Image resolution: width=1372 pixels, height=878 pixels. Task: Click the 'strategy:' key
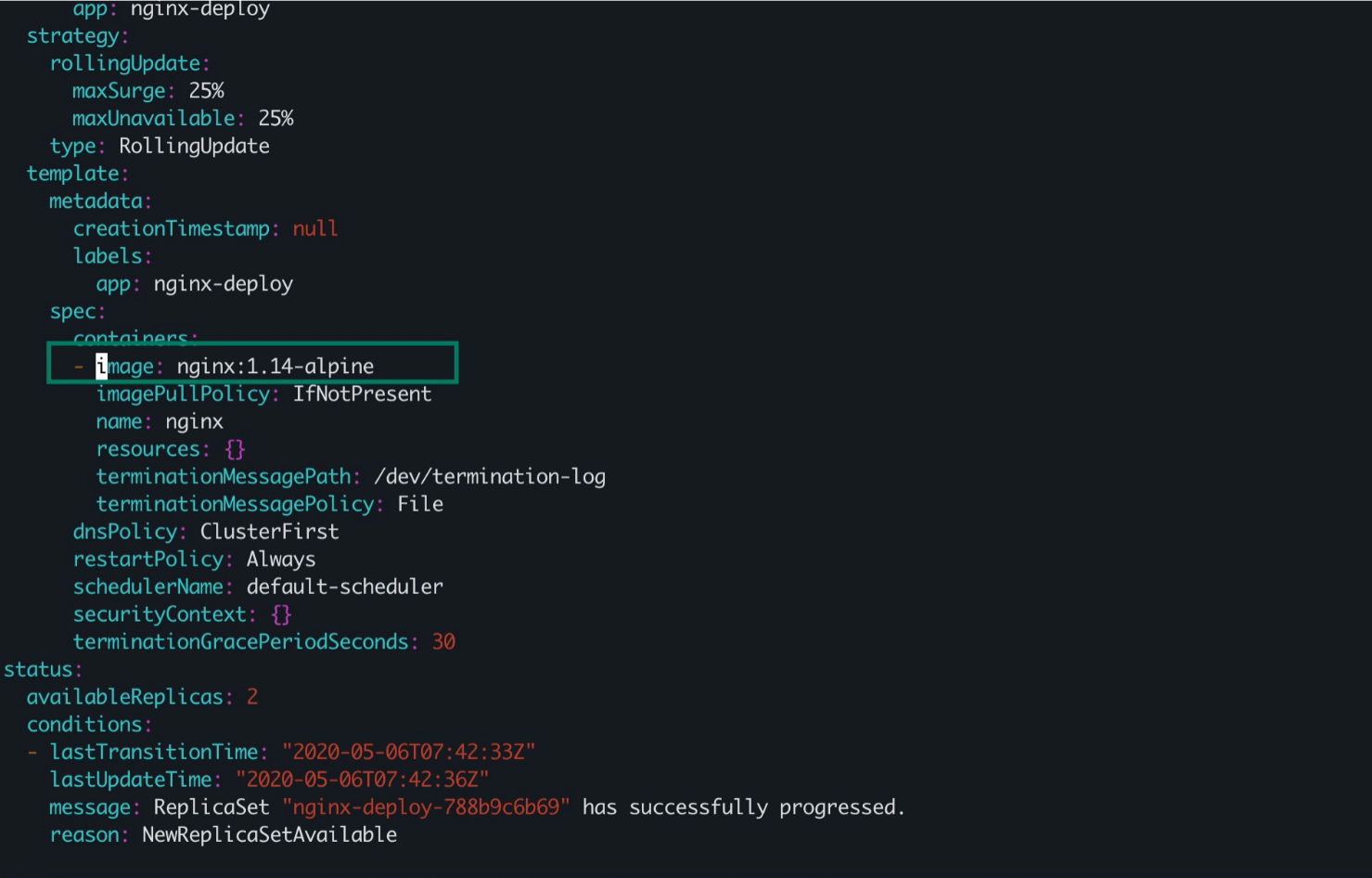(77, 36)
